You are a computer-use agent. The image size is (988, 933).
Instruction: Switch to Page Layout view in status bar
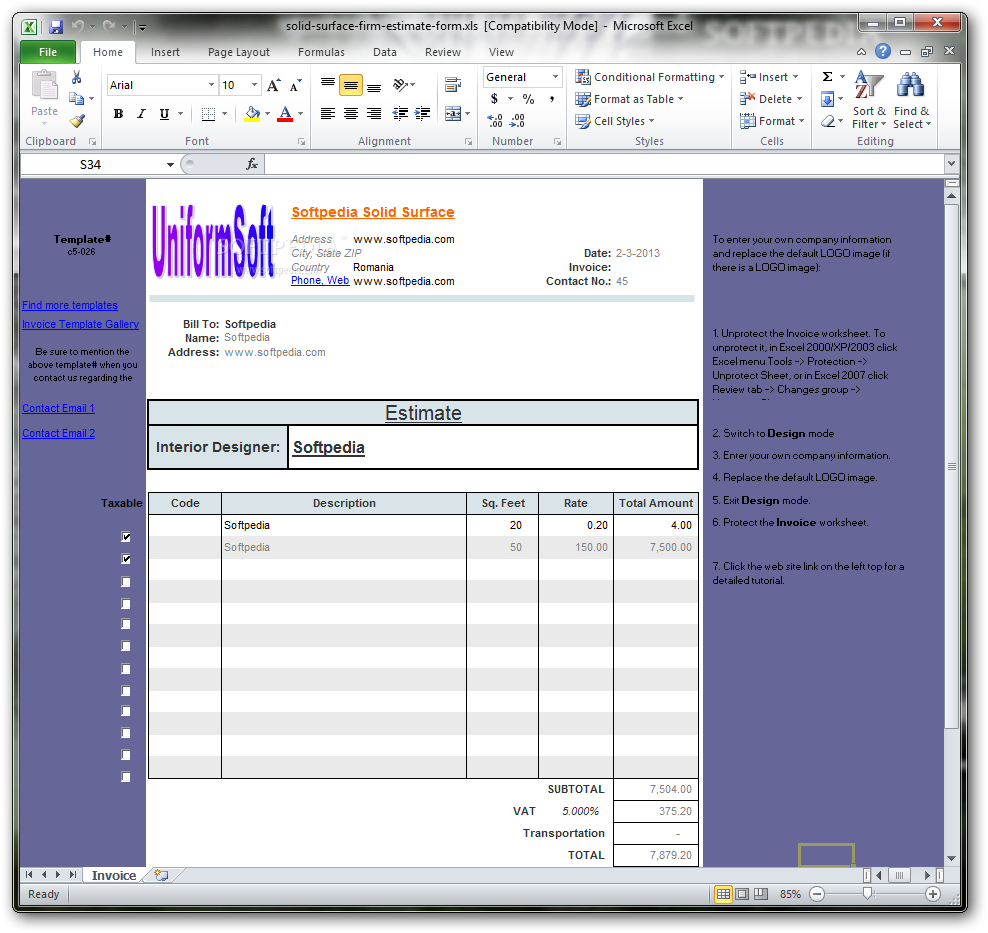point(742,894)
